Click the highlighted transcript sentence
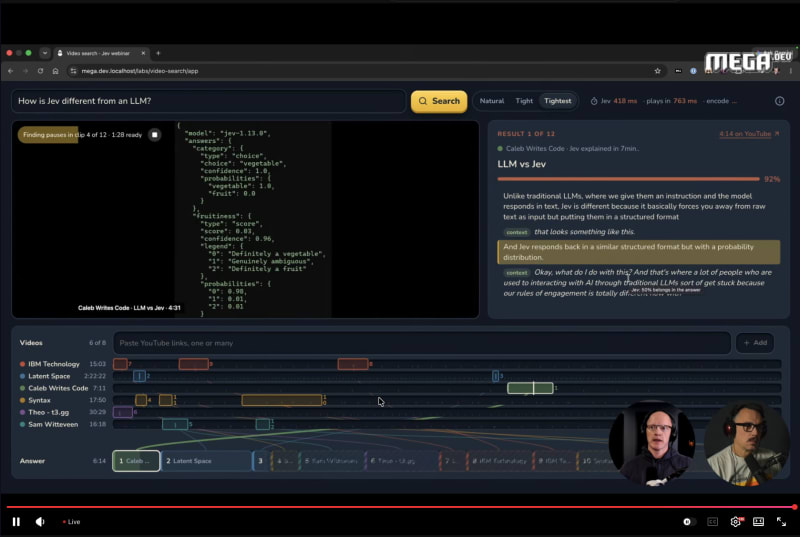 [x=639, y=252]
